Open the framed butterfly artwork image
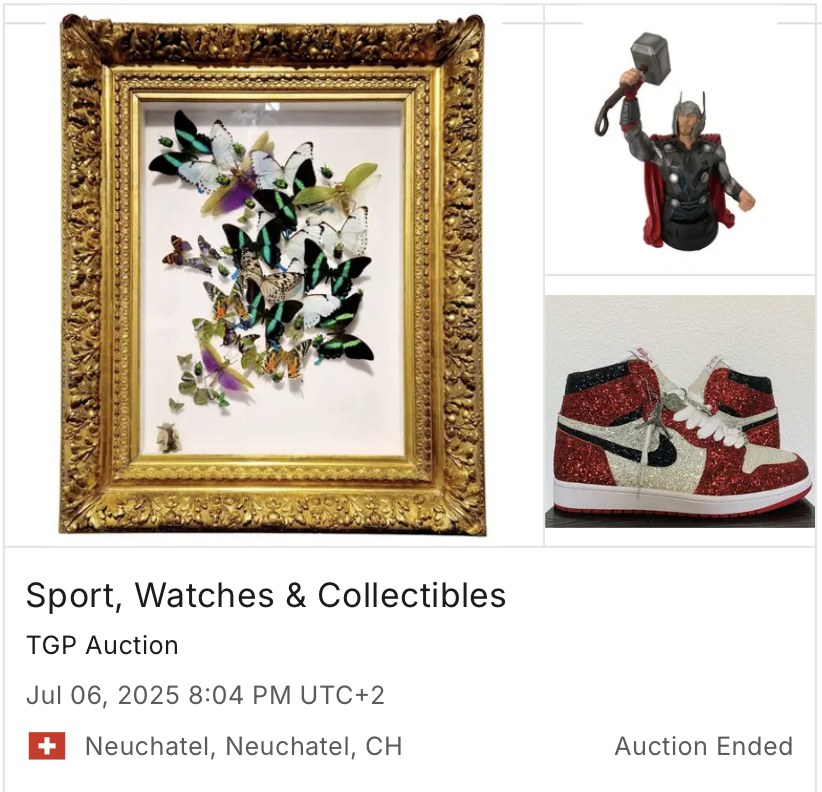This screenshot has height=792, width=822. [272, 274]
